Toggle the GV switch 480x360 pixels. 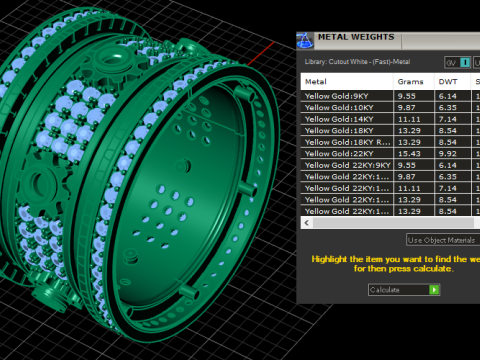coord(458,62)
